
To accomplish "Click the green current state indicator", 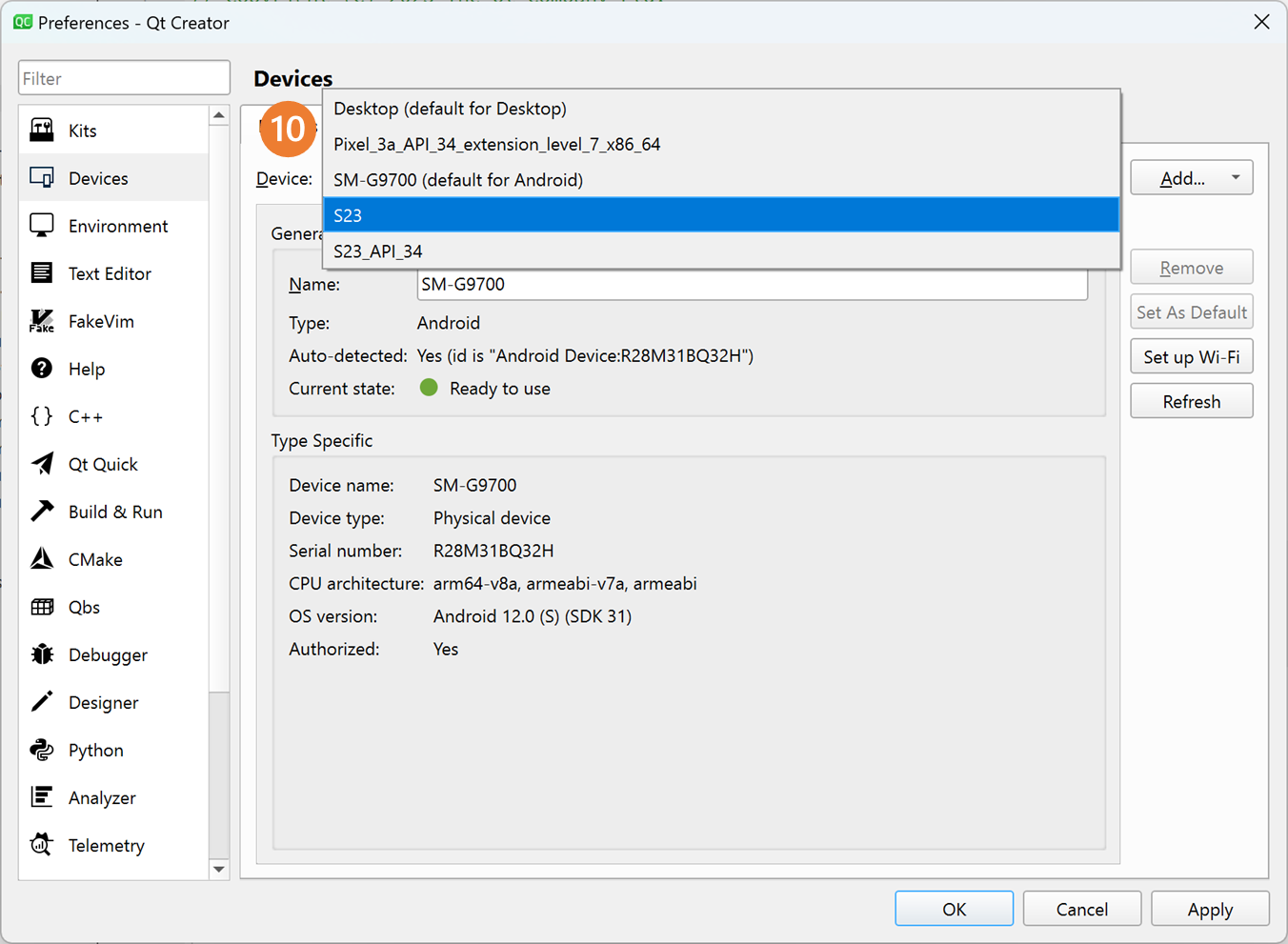I will pos(429,388).
